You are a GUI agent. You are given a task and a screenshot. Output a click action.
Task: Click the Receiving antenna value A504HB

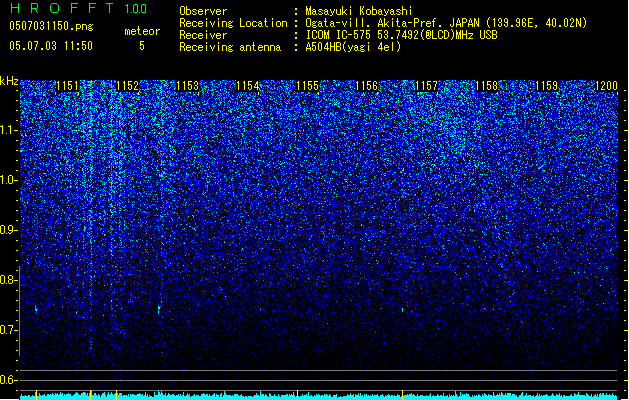353,47
